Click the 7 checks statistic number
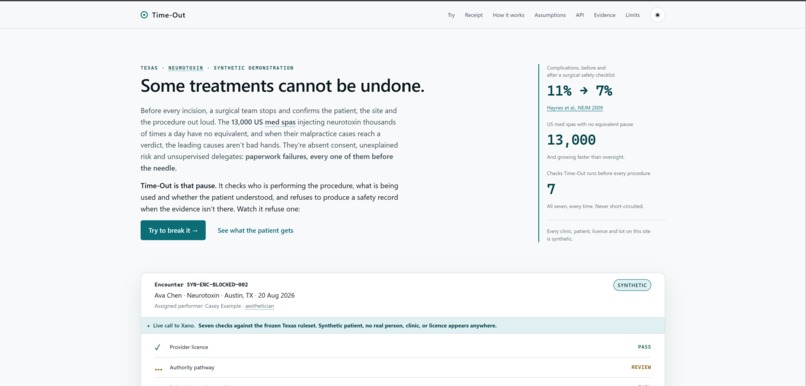 [x=551, y=189]
